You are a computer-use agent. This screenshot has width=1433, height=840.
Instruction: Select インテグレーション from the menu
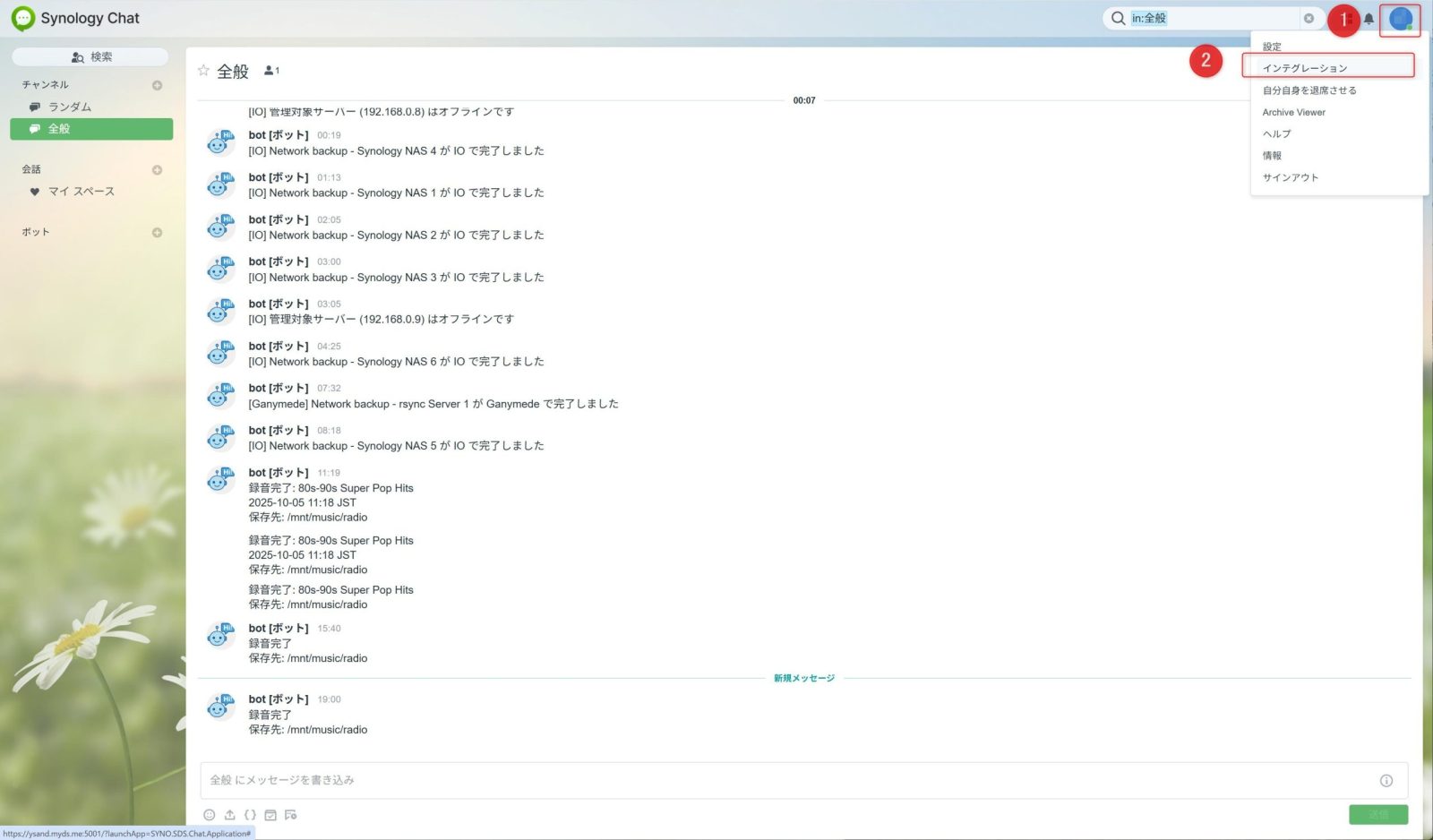[x=1304, y=68]
